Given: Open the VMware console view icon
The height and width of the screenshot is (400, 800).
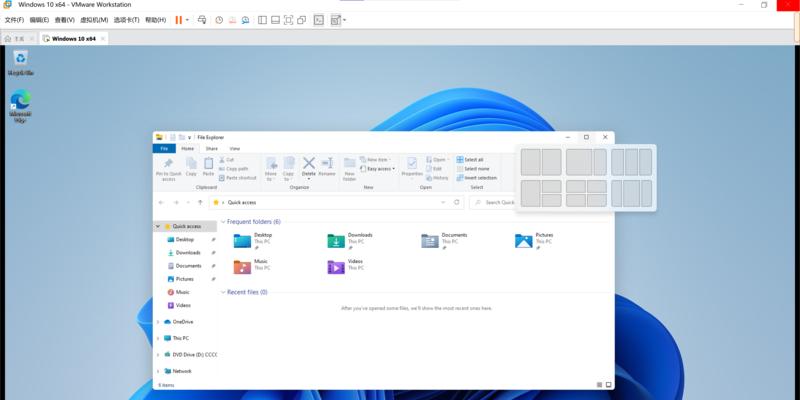Looking at the screenshot, I should point(318,20).
